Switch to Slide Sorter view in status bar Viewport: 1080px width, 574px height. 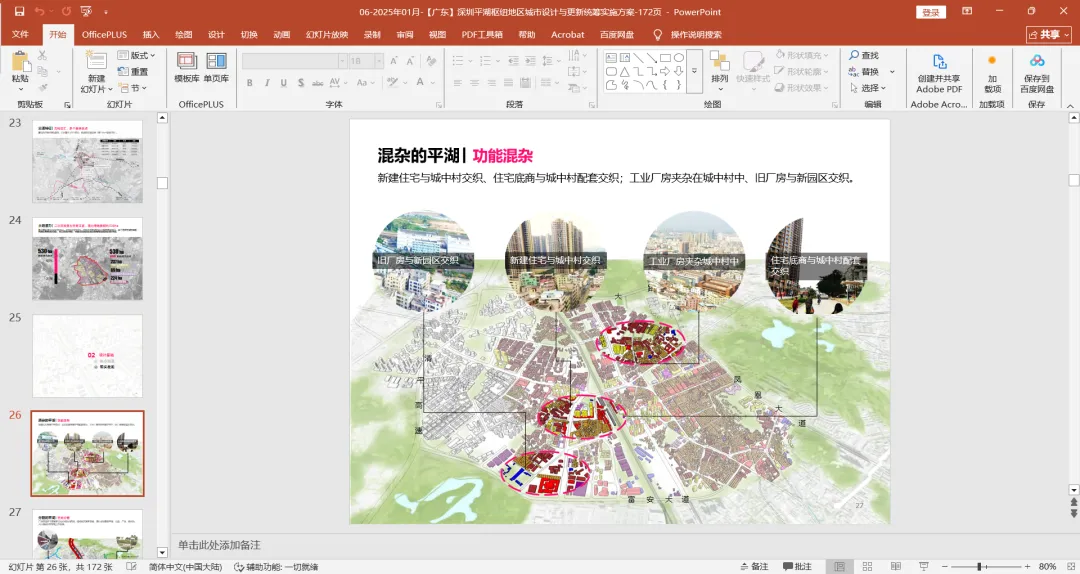[x=869, y=567]
